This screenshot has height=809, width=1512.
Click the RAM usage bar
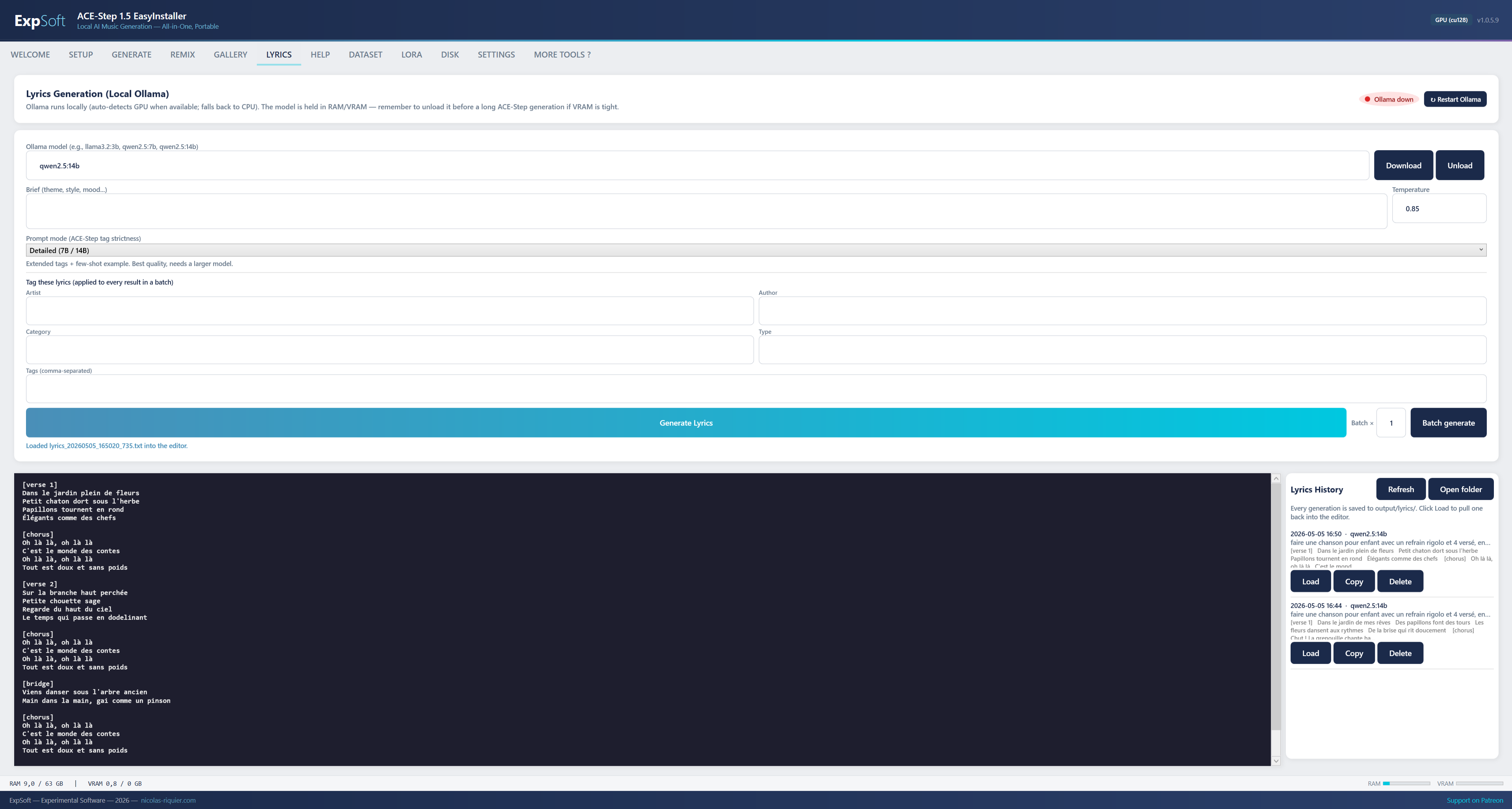[1406, 784]
